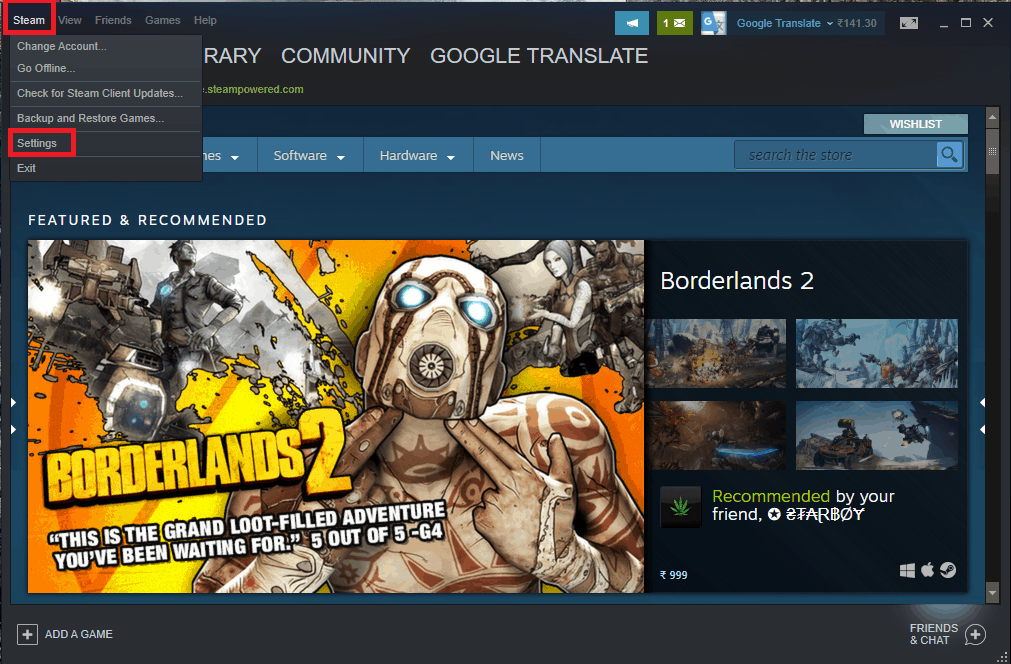Click the announcements megaphone icon
This screenshot has height=664, width=1011.
point(632,23)
